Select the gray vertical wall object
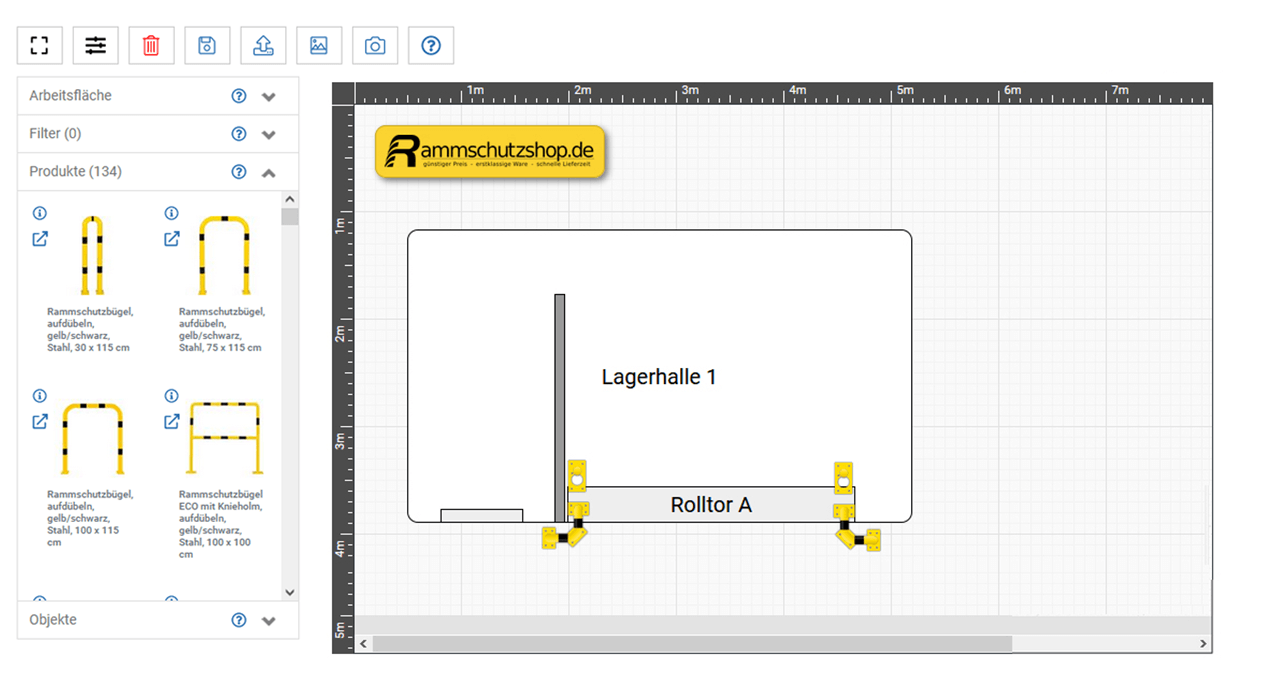 pyautogui.click(x=560, y=408)
